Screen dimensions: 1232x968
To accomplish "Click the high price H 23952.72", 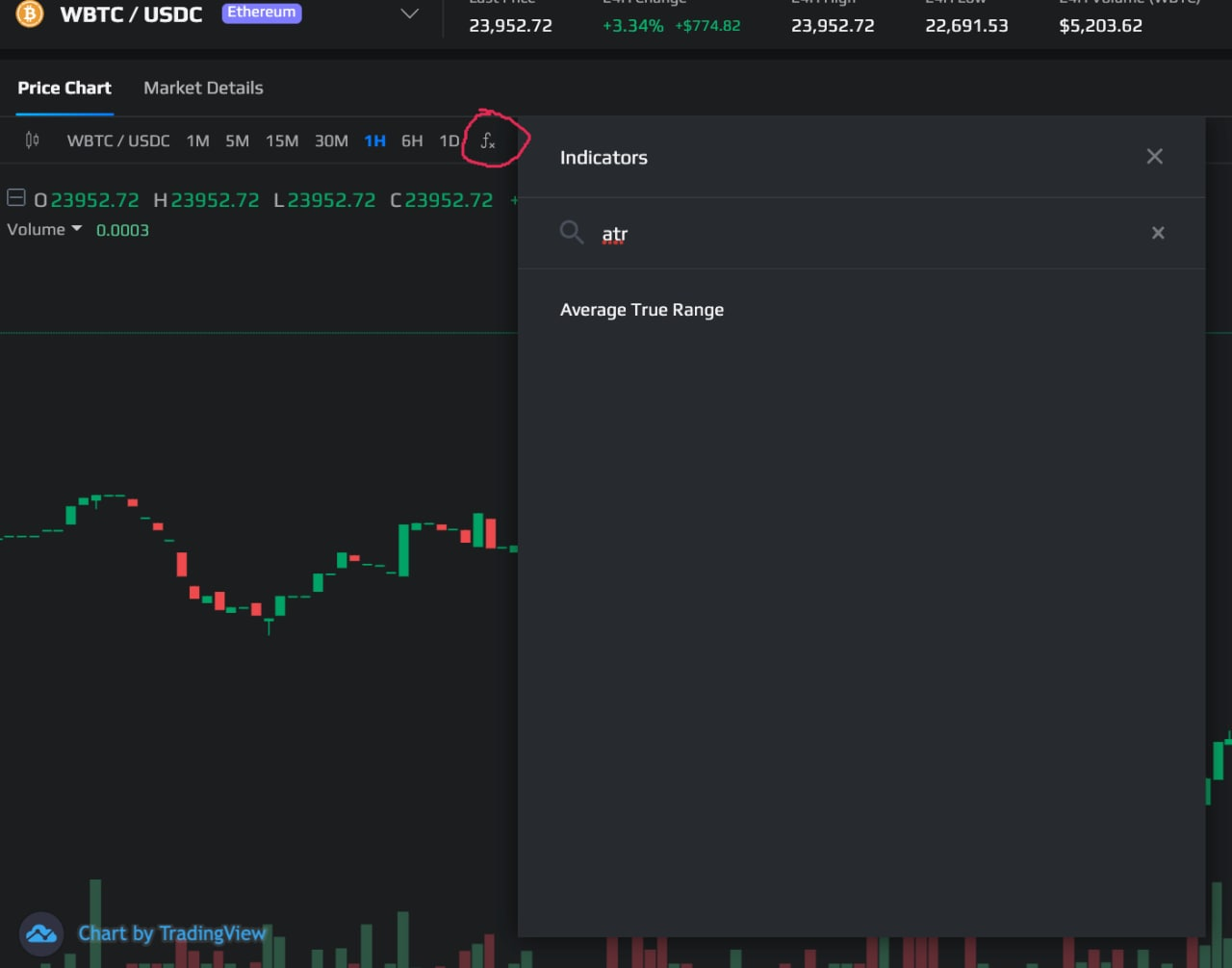I will 206,200.
